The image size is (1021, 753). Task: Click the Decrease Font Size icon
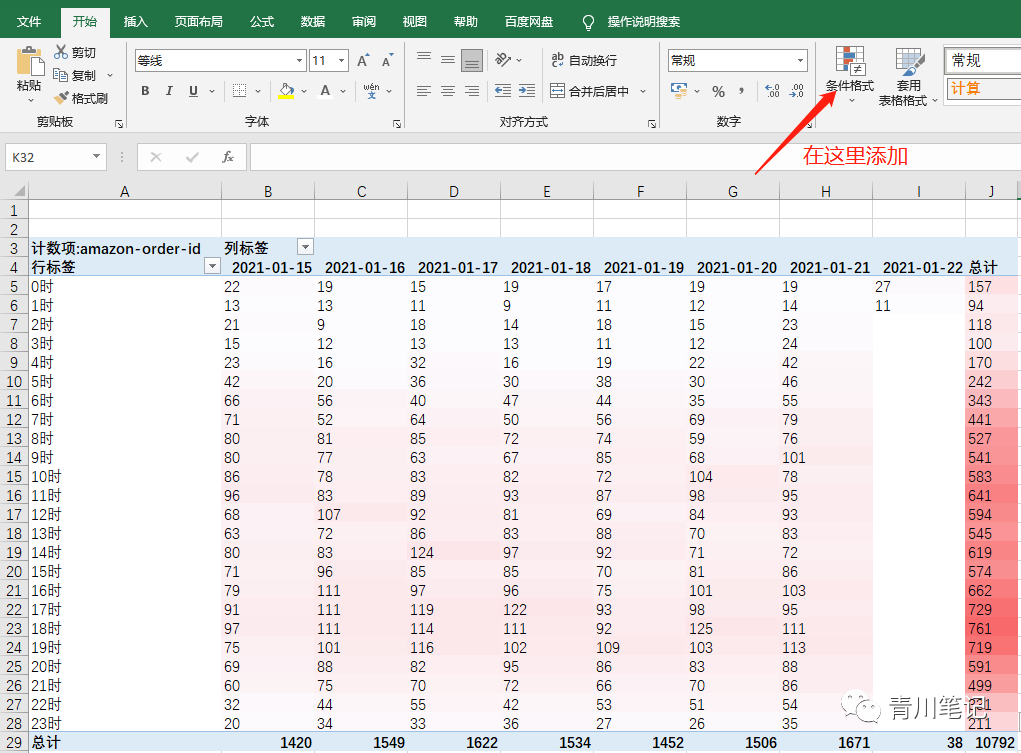coord(387,61)
